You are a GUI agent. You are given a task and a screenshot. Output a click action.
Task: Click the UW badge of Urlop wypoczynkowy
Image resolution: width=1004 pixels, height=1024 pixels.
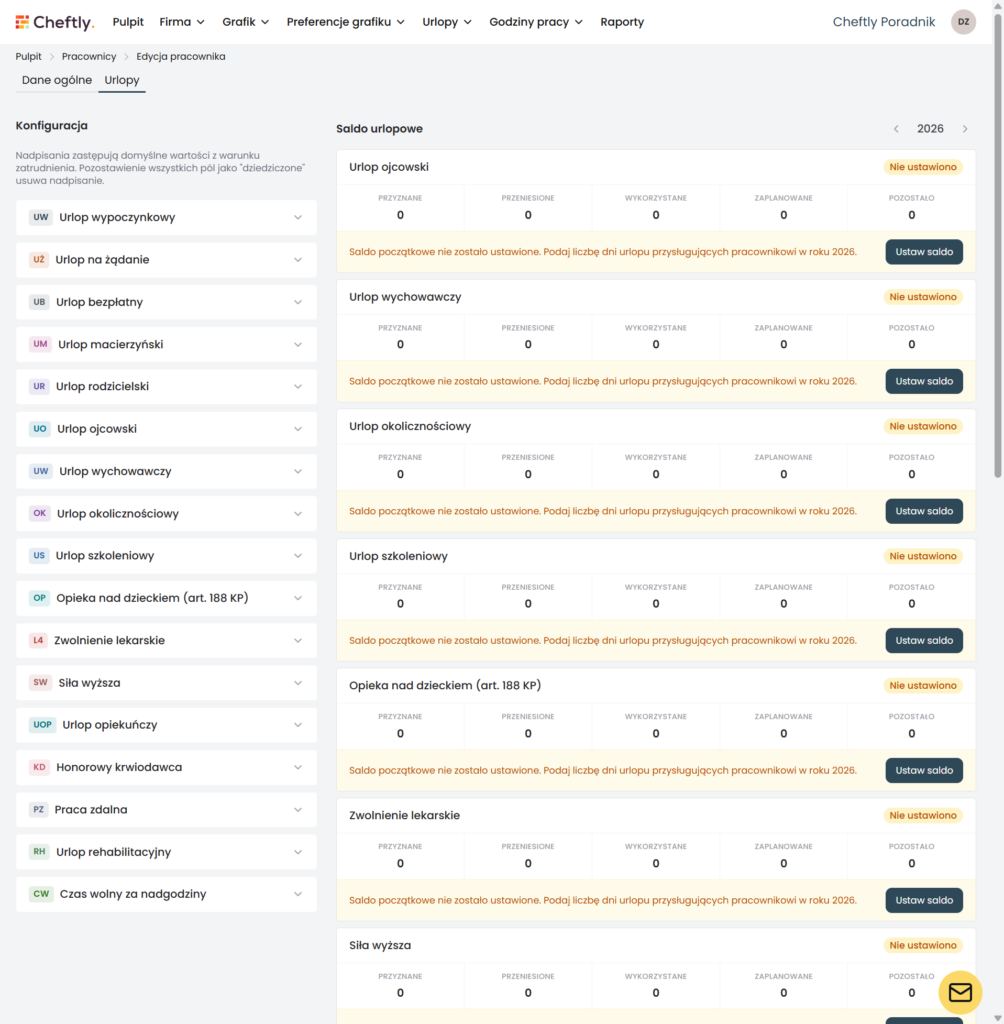pyautogui.click(x=40, y=217)
